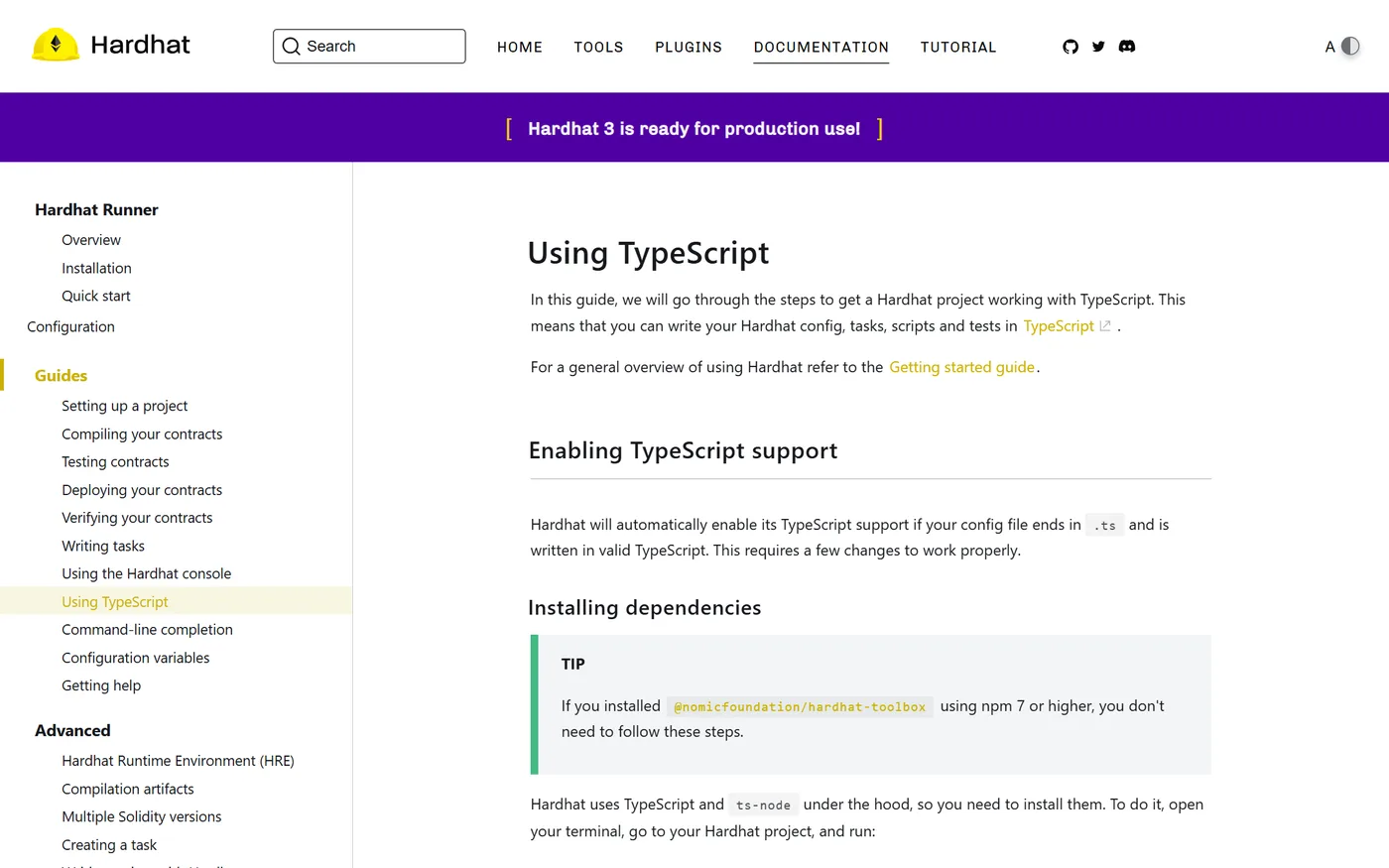Open Using the Hardhat console guide
The height and width of the screenshot is (868, 1389).
point(146,573)
